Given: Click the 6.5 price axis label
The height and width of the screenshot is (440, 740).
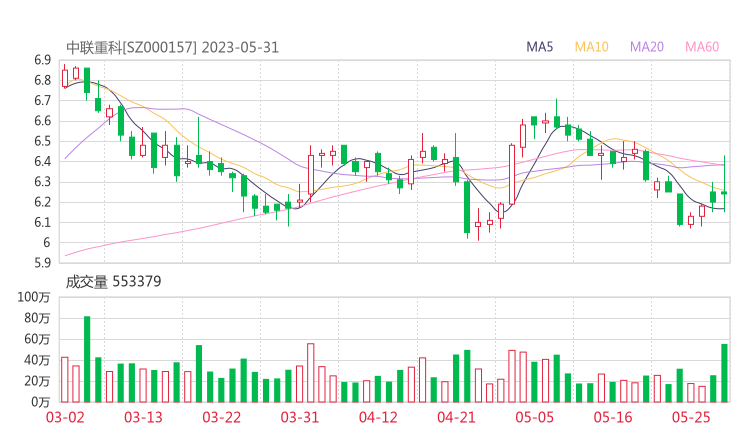Looking at the screenshot, I should (x=42, y=141).
